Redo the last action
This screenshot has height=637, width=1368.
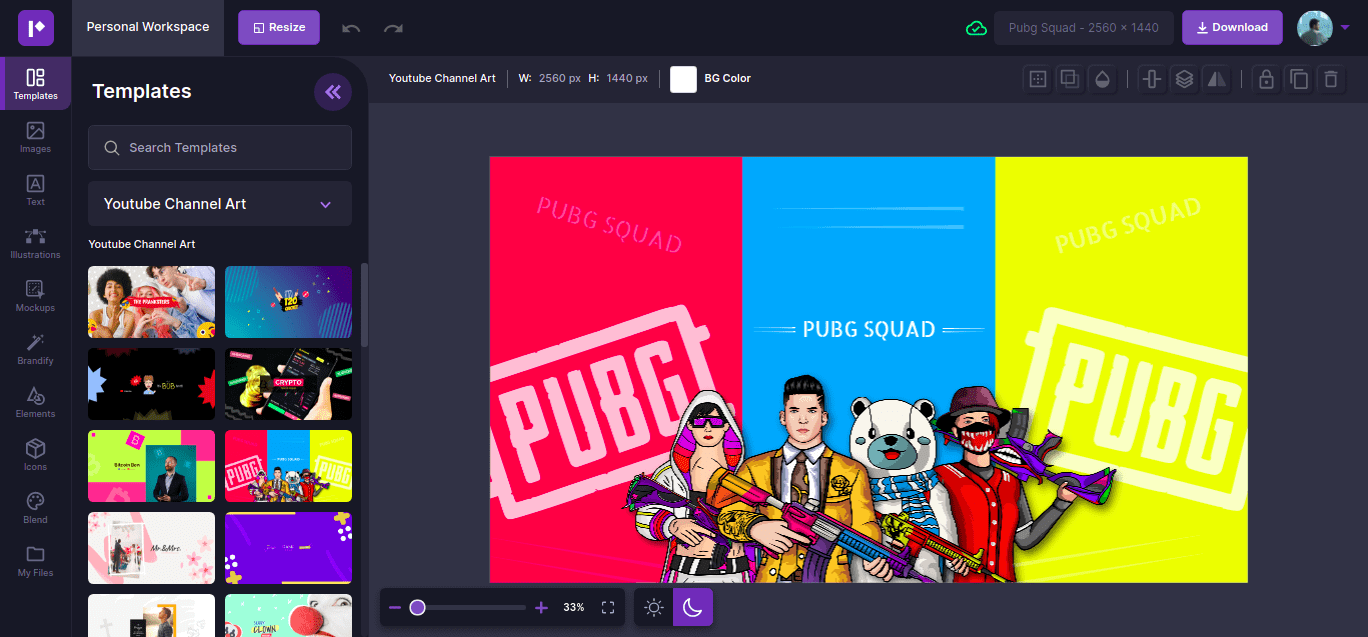(393, 28)
